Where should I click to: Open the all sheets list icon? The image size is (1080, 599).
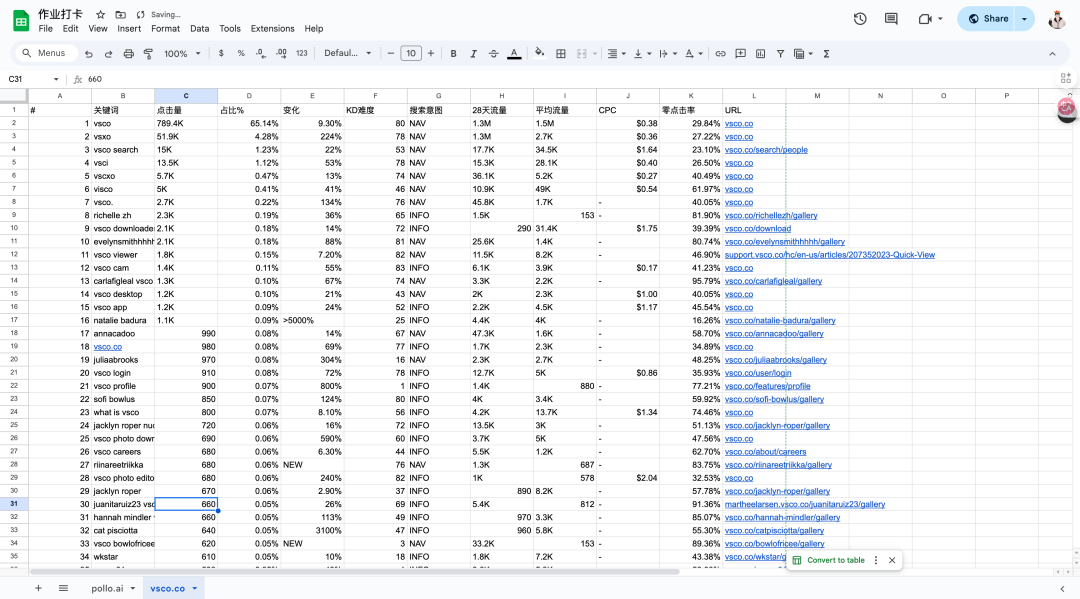[x=63, y=588]
